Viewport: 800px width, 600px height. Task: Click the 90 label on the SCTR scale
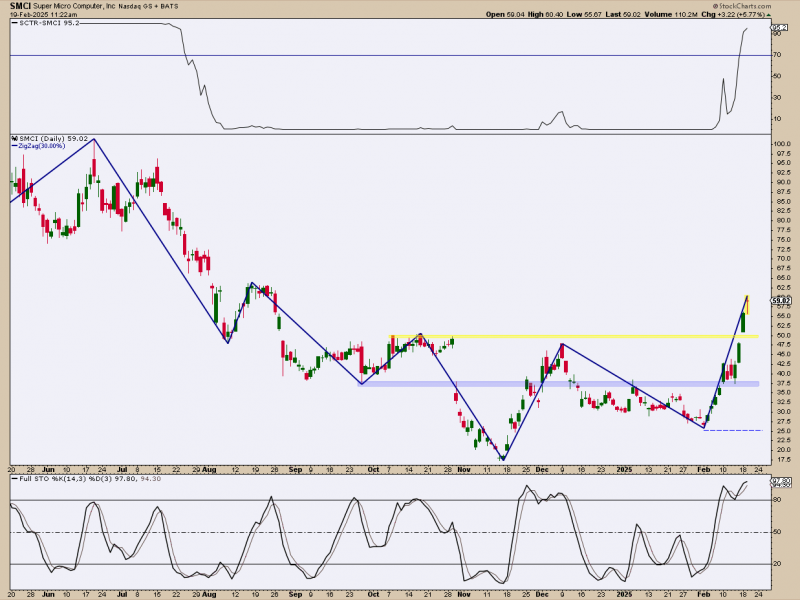coord(777,34)
